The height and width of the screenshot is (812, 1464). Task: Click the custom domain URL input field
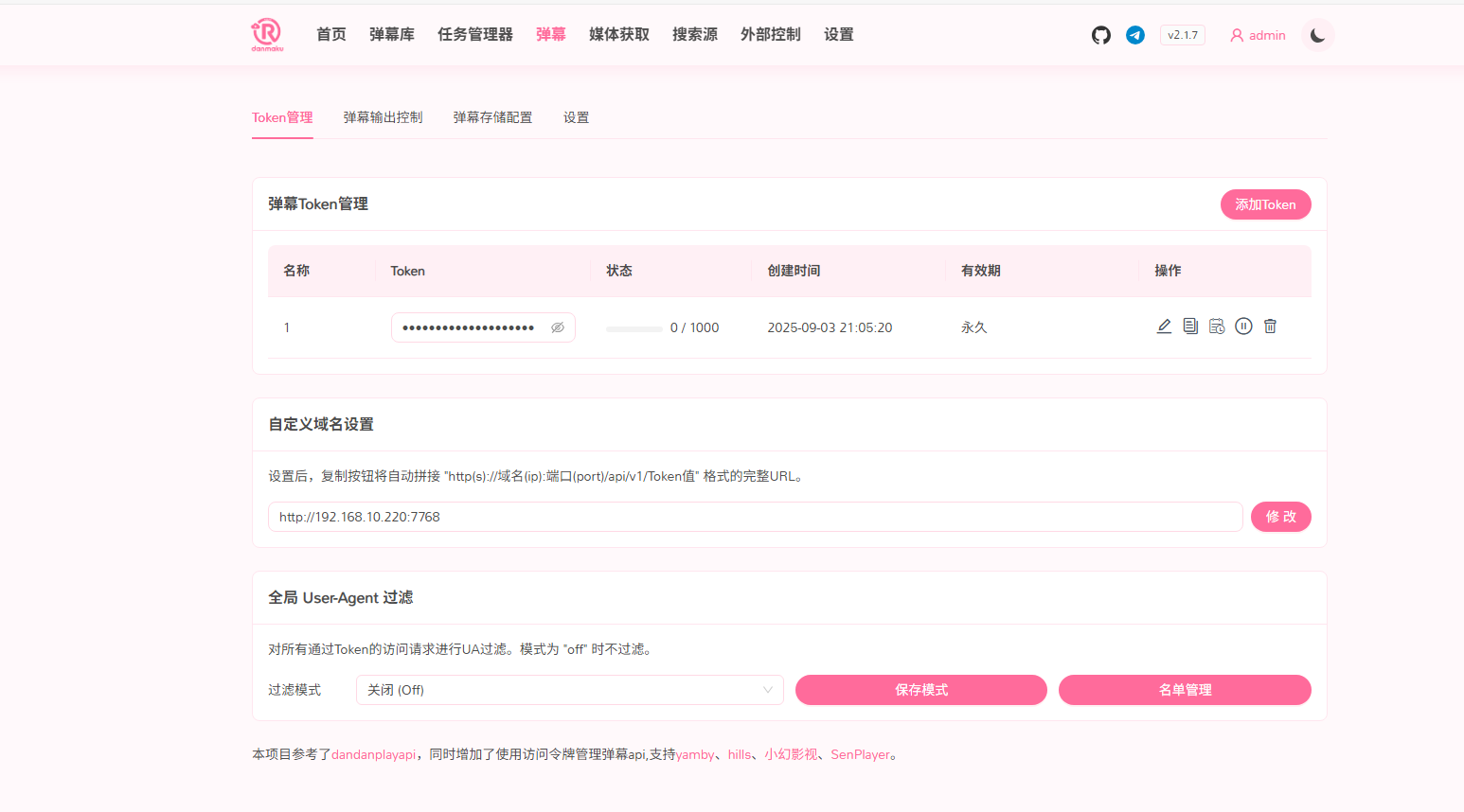coord(755,517)
